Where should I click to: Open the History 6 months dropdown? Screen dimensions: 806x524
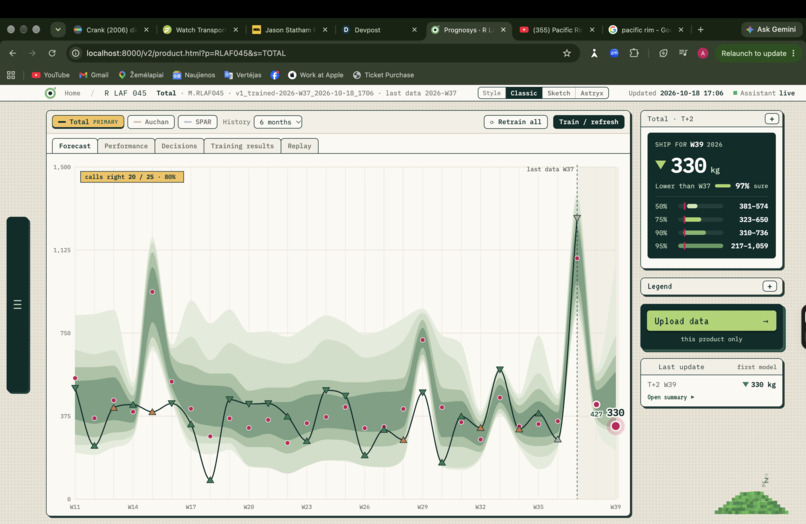[x=278, y=122]
